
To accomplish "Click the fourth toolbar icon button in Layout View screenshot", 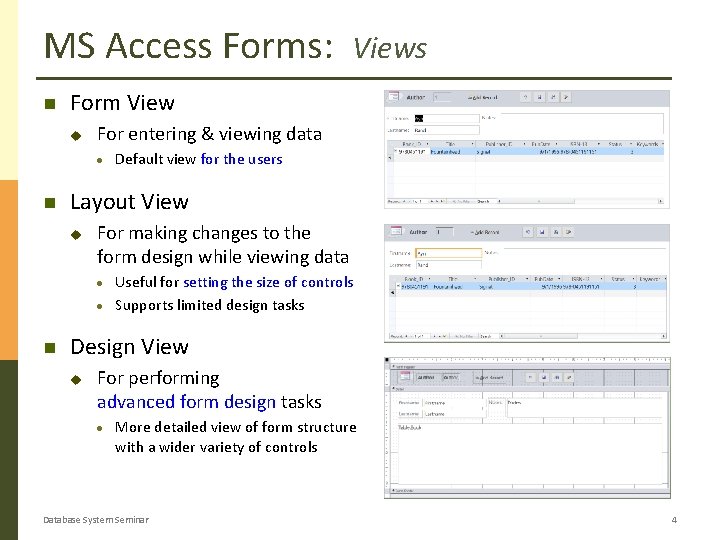I will (568, 232).
